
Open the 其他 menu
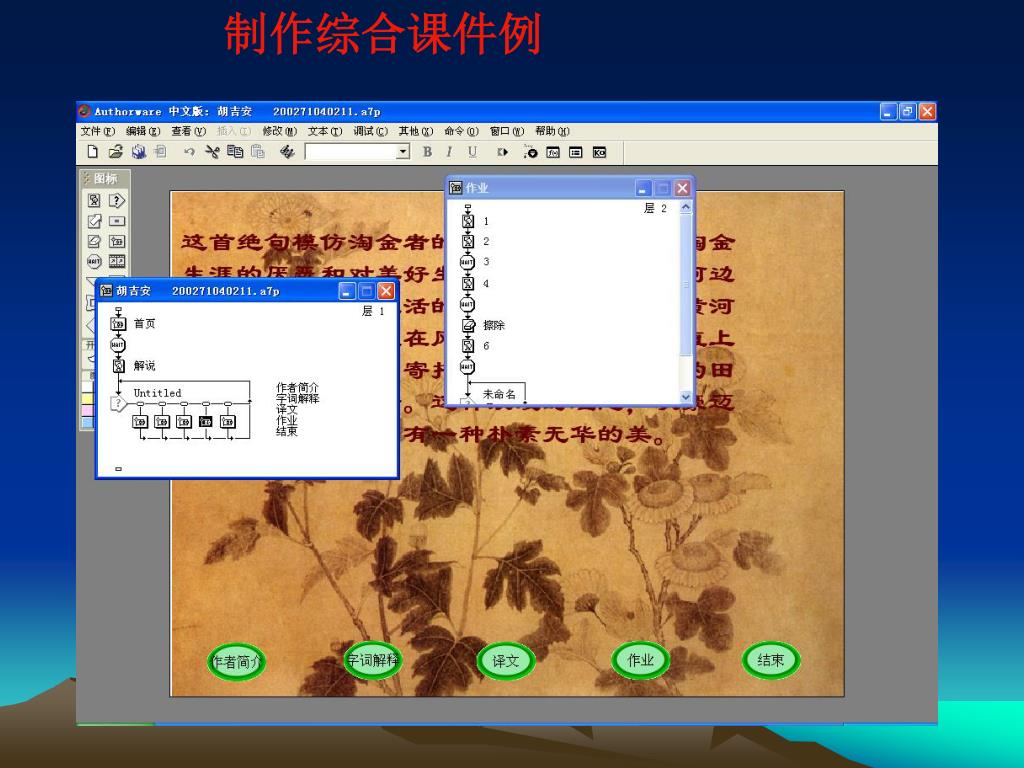click(x=415, y=131)
